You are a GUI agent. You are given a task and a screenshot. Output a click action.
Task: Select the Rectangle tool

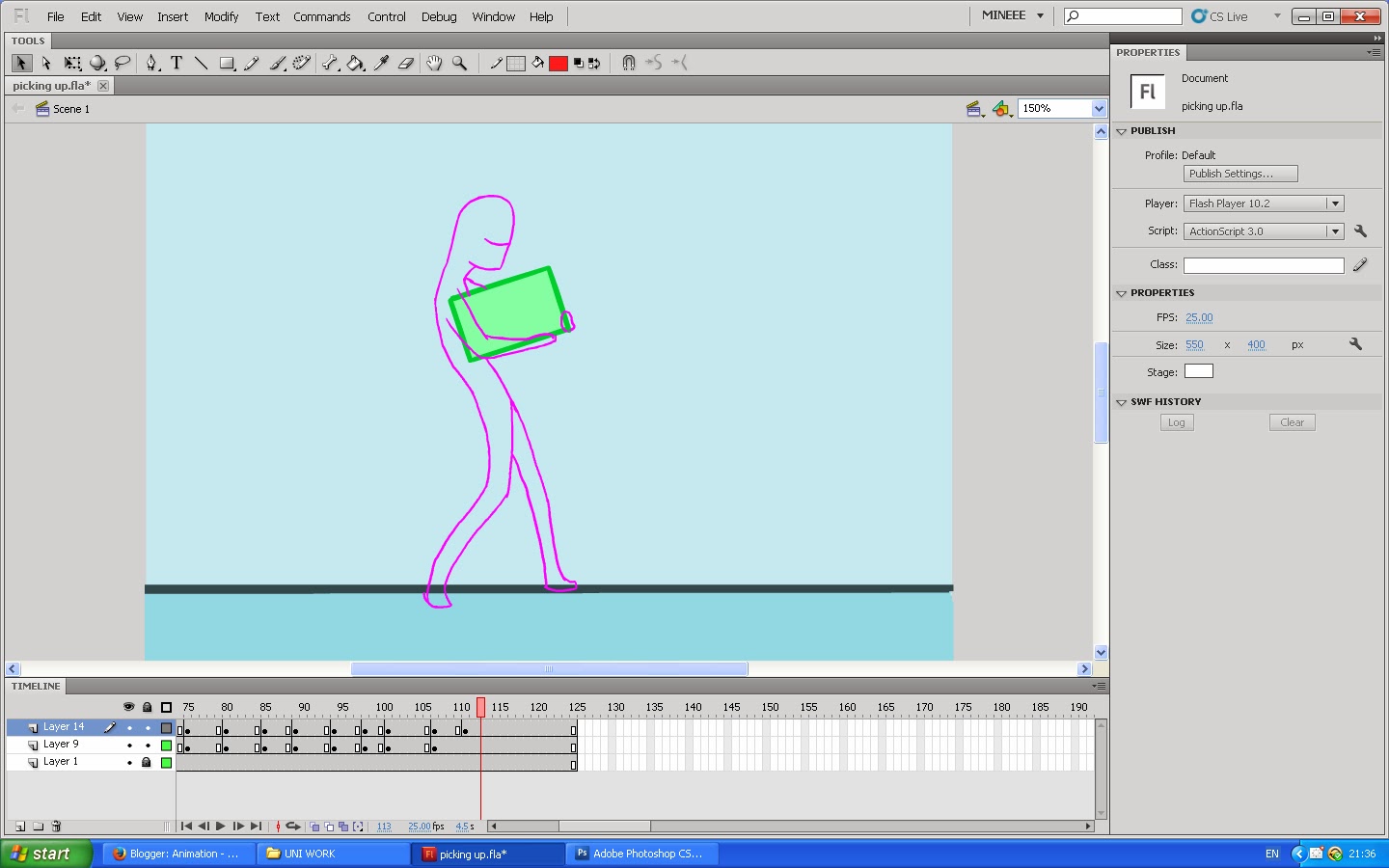point(228,63)
